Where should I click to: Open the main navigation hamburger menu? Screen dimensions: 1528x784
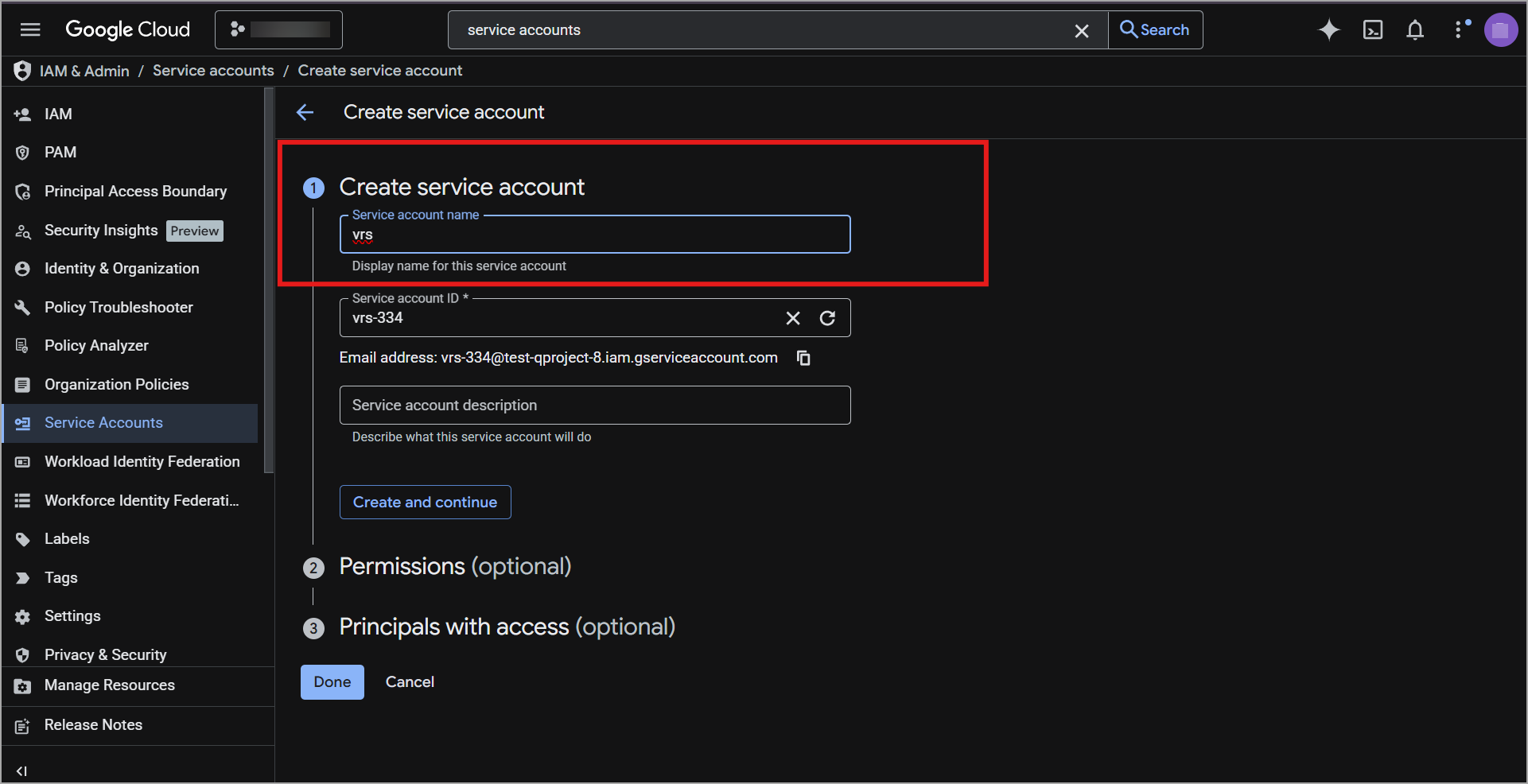[30, 30]
